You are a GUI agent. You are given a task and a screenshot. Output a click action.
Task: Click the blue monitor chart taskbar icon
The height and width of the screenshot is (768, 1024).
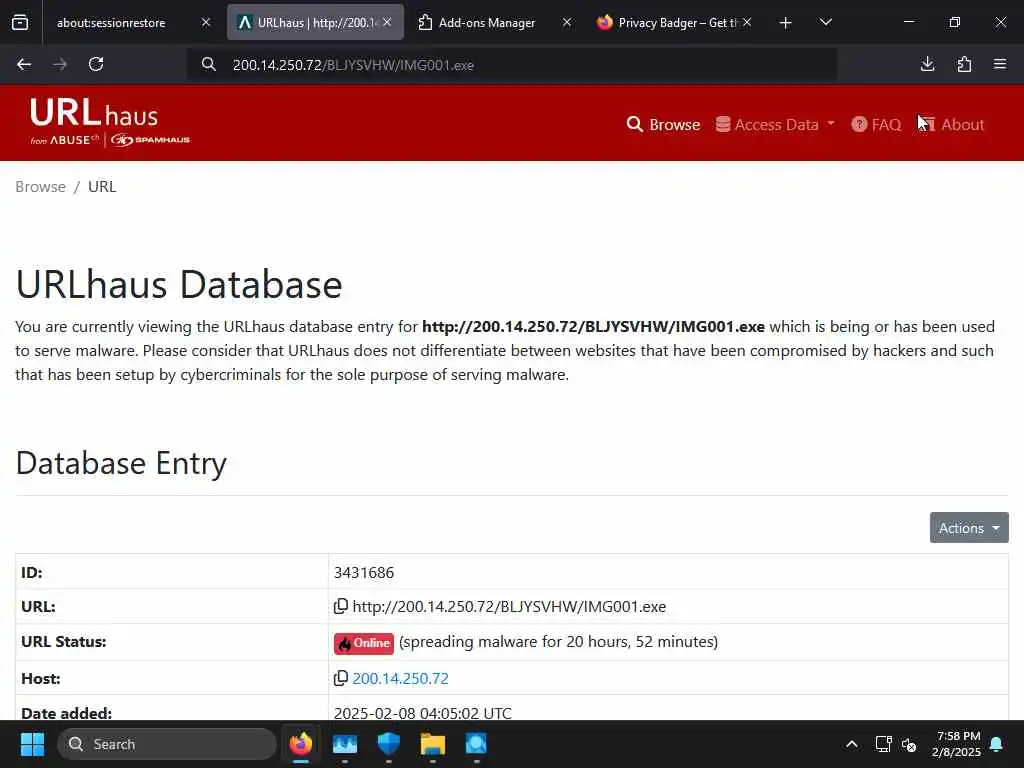345,744
